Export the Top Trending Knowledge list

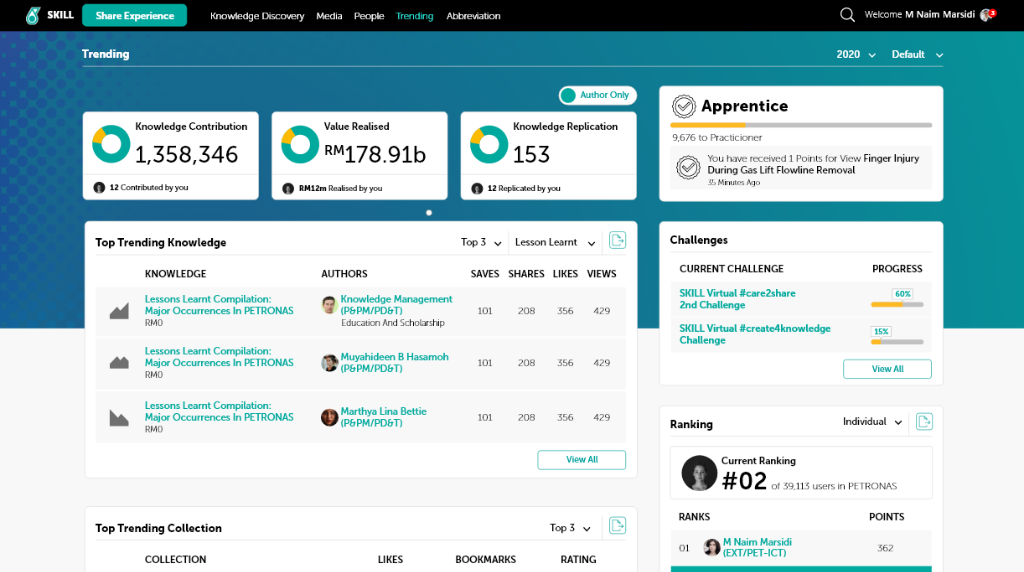pos(617,241)
